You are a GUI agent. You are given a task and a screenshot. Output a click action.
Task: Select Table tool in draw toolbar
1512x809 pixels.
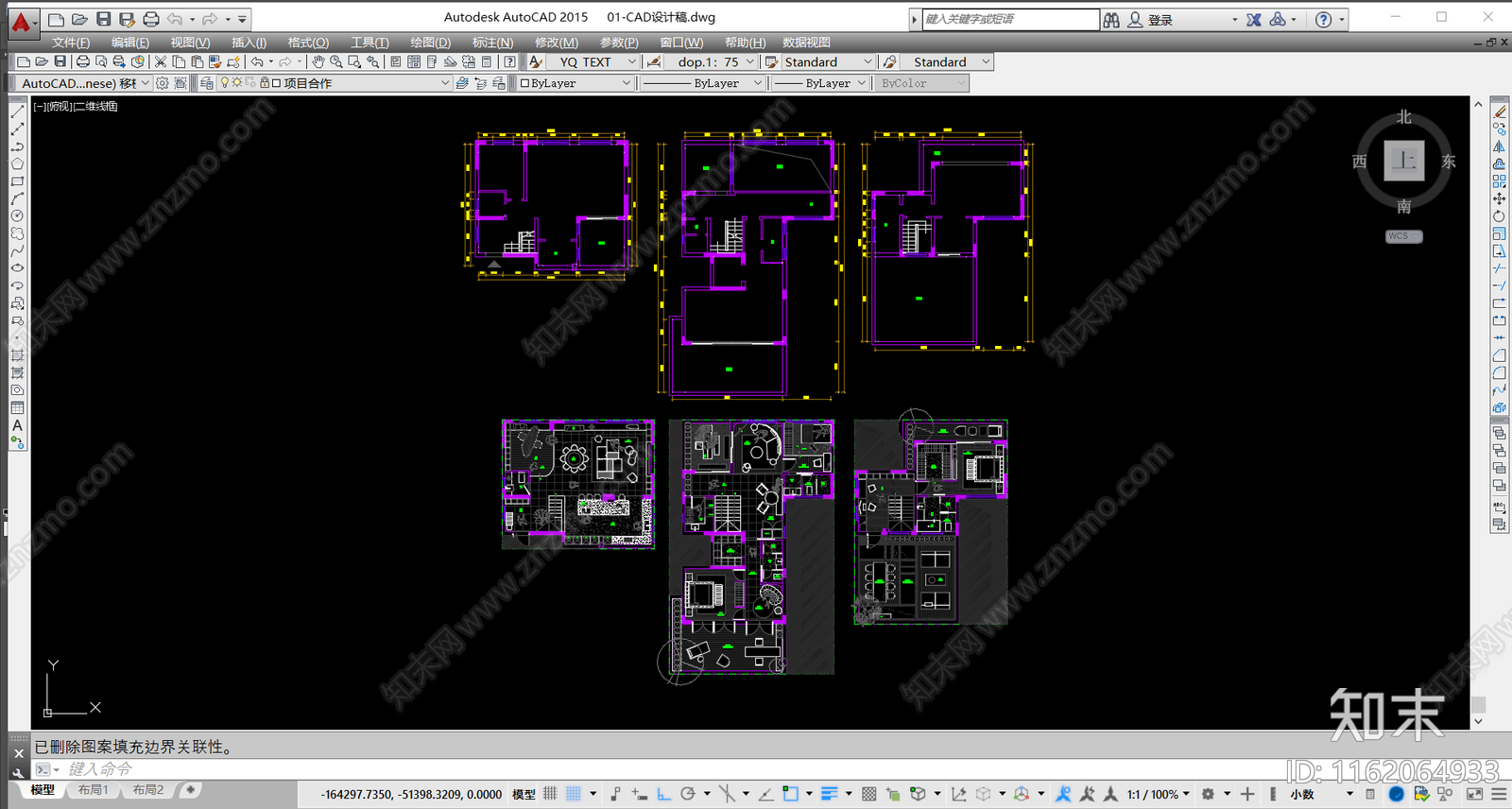click(17, 407)
